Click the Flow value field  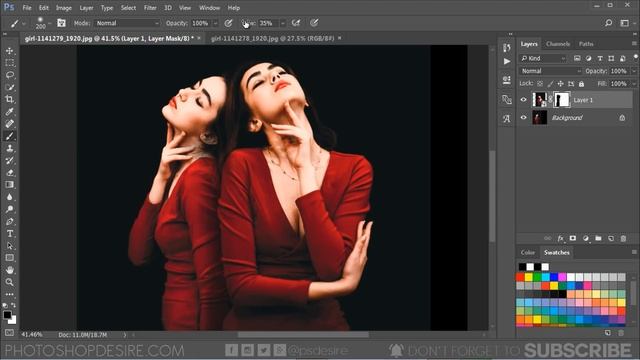(268, 23)
